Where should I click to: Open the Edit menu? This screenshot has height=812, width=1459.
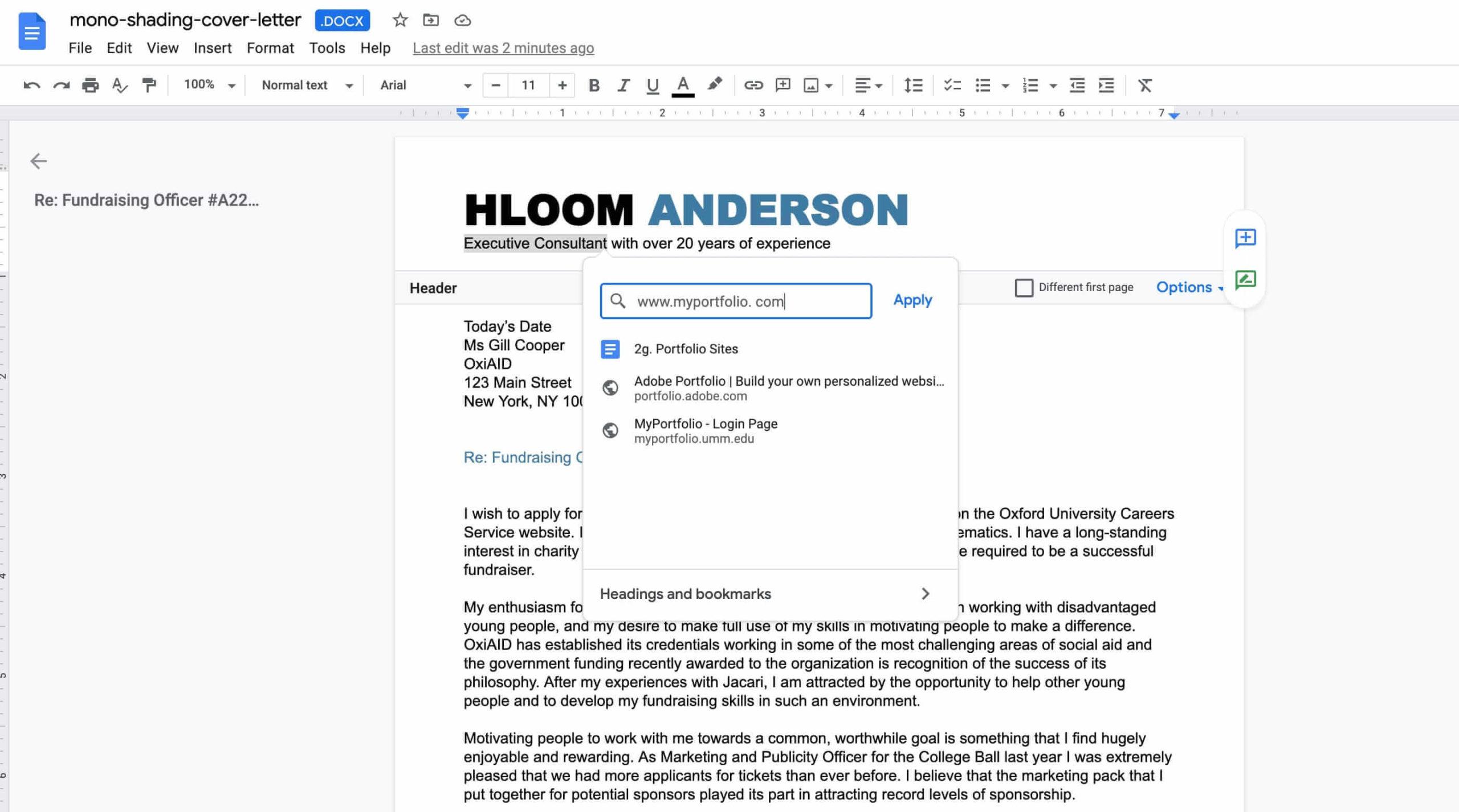click(x=119, y=48)
